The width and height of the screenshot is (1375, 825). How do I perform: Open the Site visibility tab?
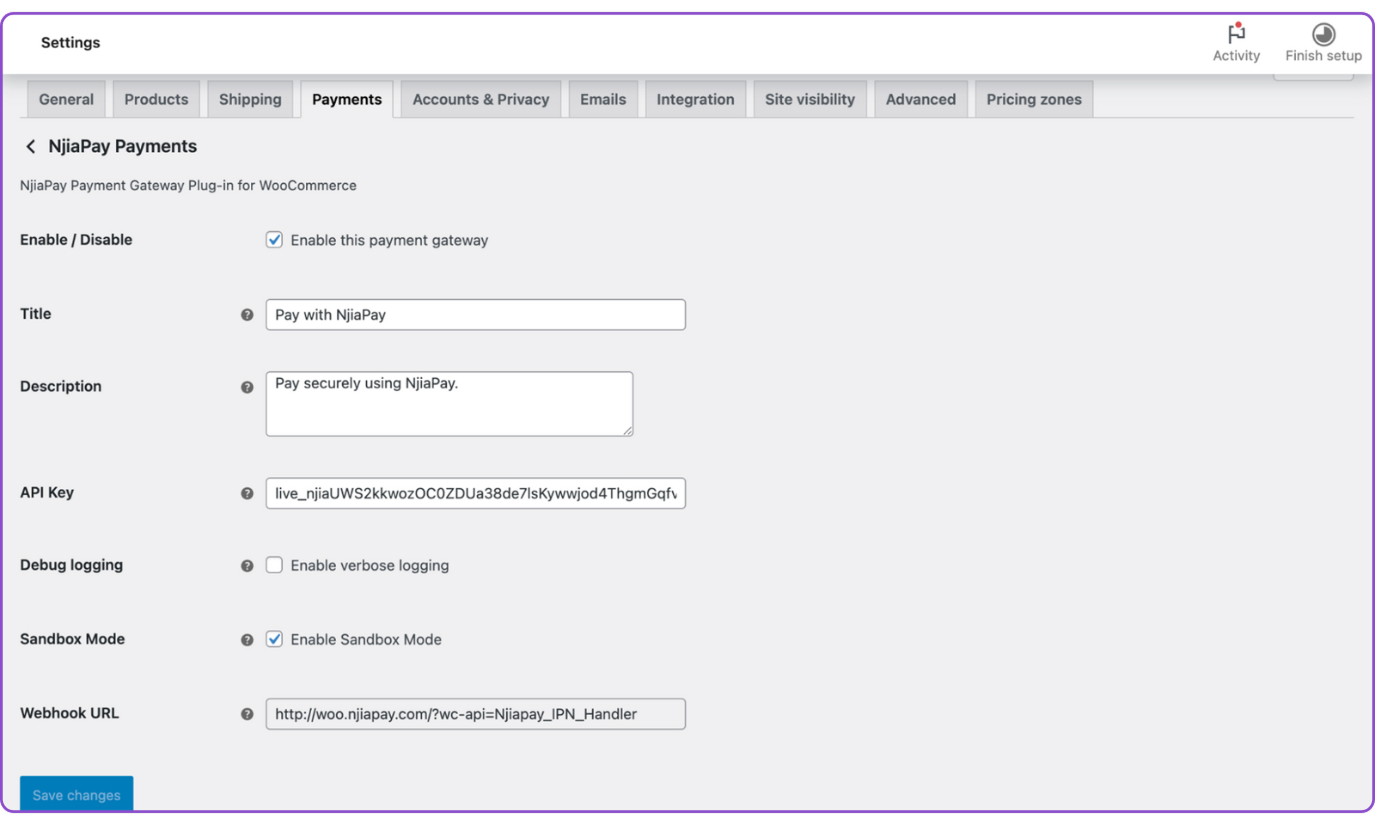click(x=810, y=99)
